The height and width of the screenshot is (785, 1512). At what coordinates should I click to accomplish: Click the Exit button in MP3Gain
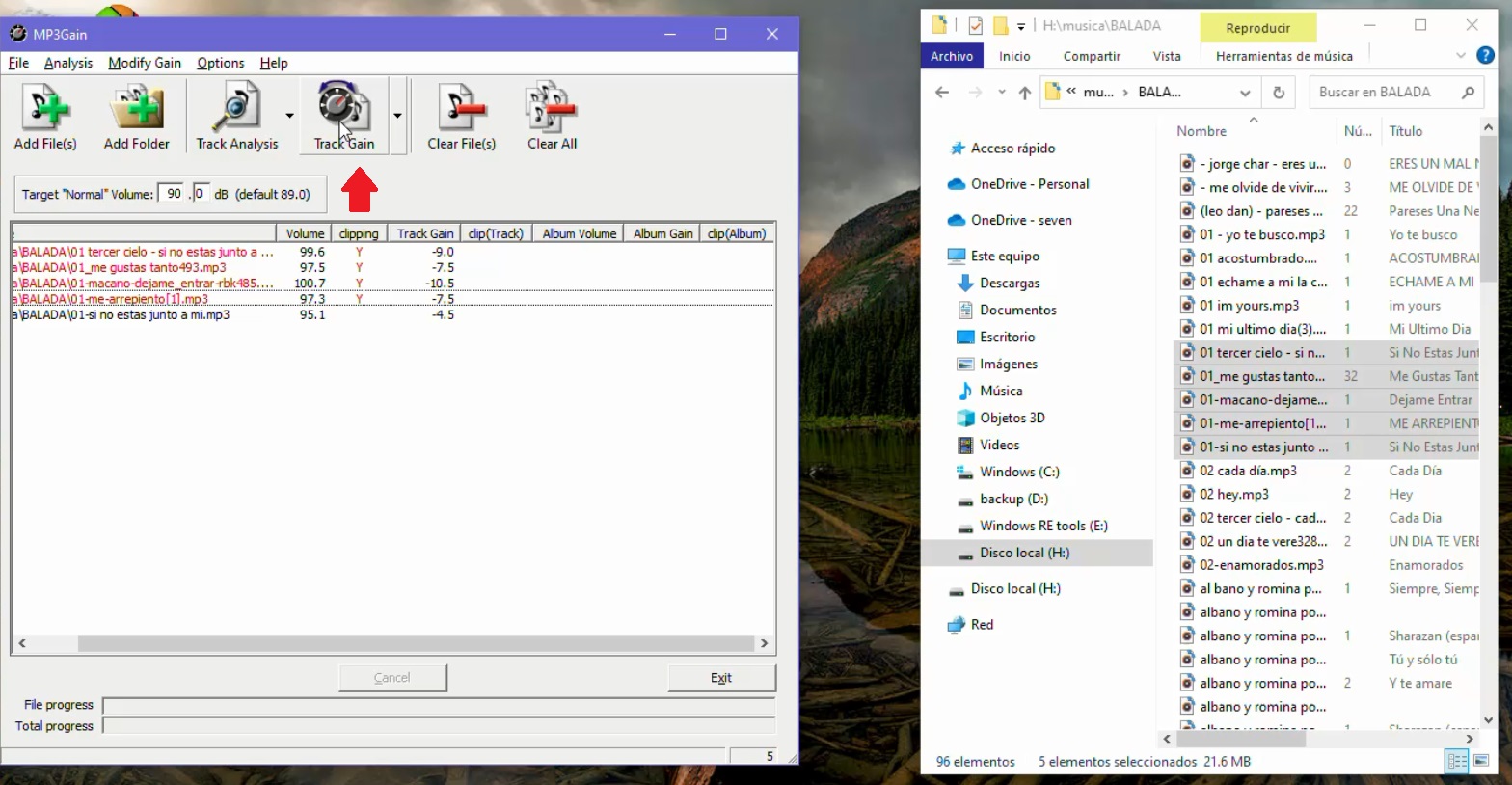click(721, 678)
